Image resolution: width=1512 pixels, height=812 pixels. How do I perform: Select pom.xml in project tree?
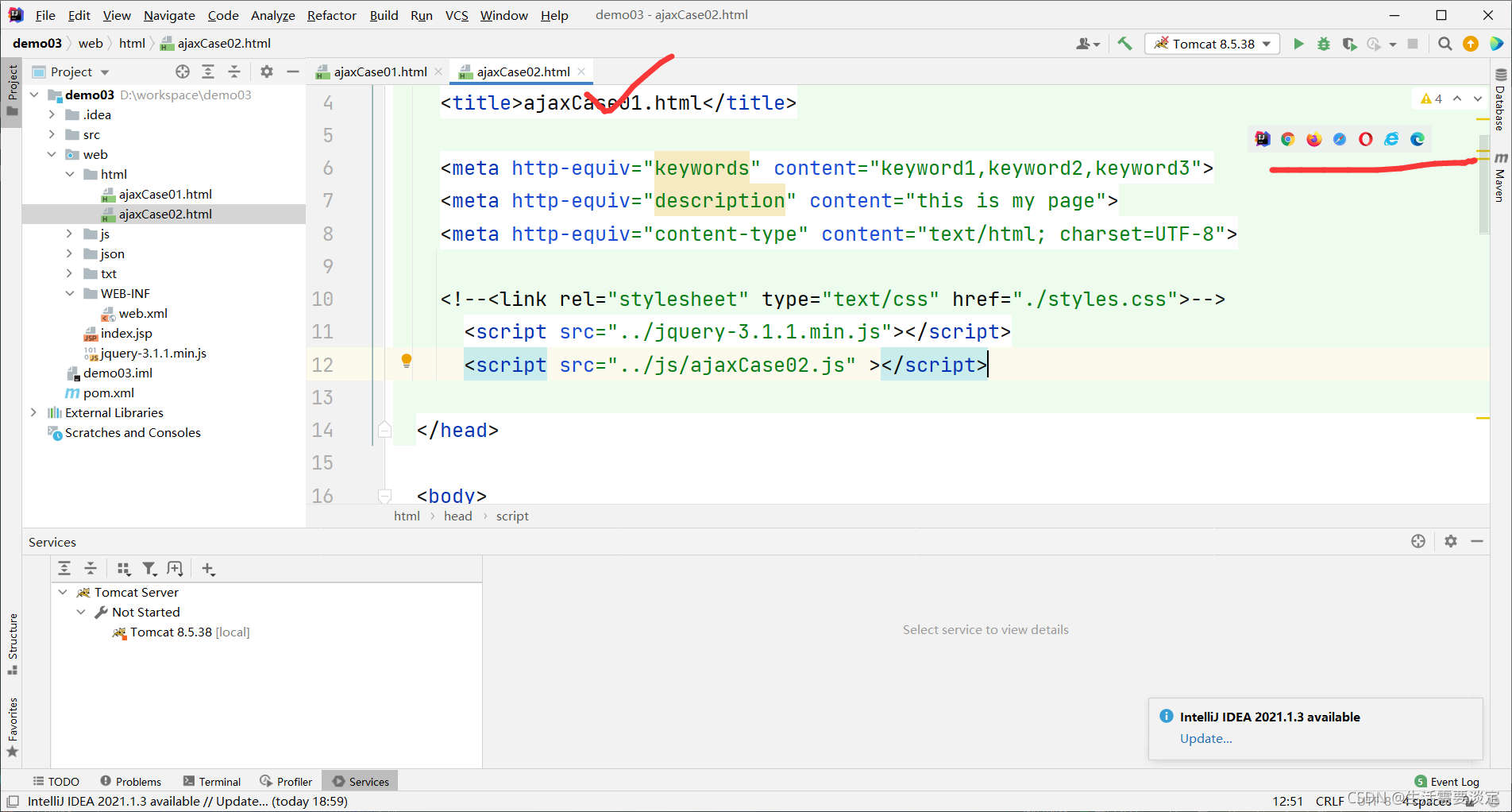click(x=109, y=392)
